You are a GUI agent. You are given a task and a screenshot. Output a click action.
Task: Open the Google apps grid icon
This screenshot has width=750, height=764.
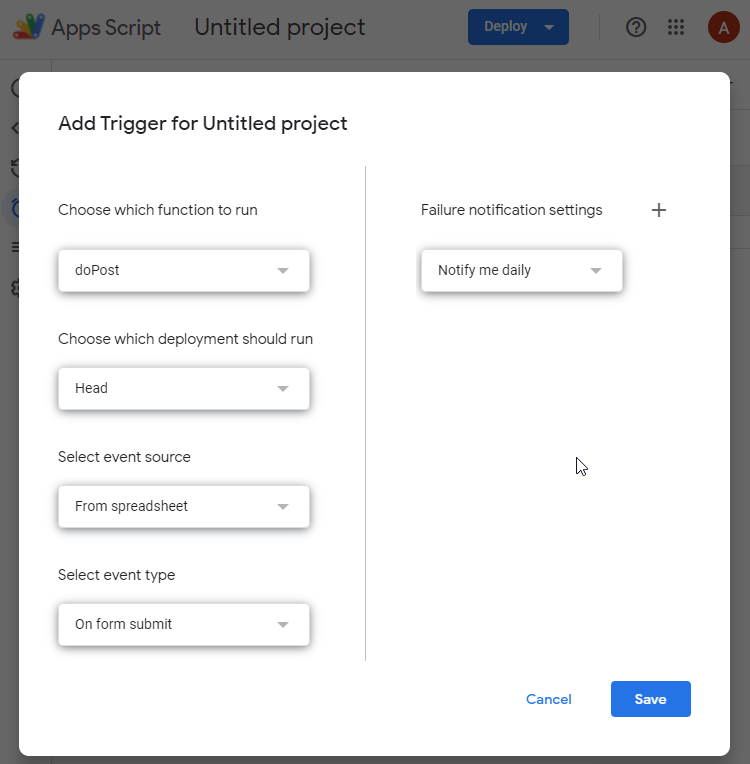[676, 27]
